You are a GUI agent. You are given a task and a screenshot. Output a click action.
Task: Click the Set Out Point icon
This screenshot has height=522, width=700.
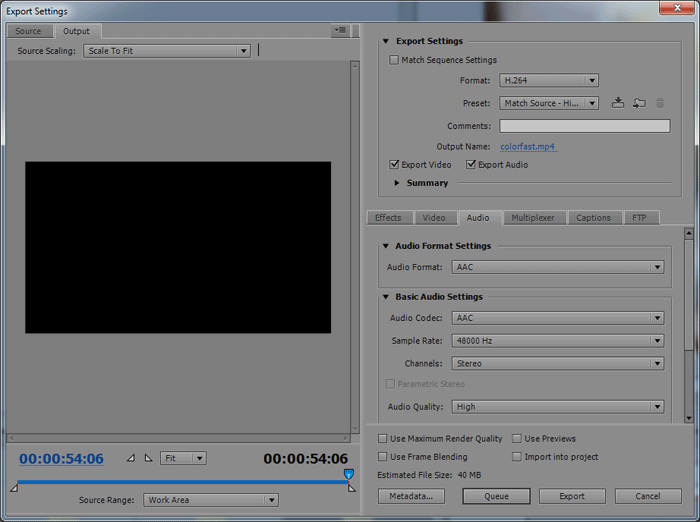(x=148, y=458)
